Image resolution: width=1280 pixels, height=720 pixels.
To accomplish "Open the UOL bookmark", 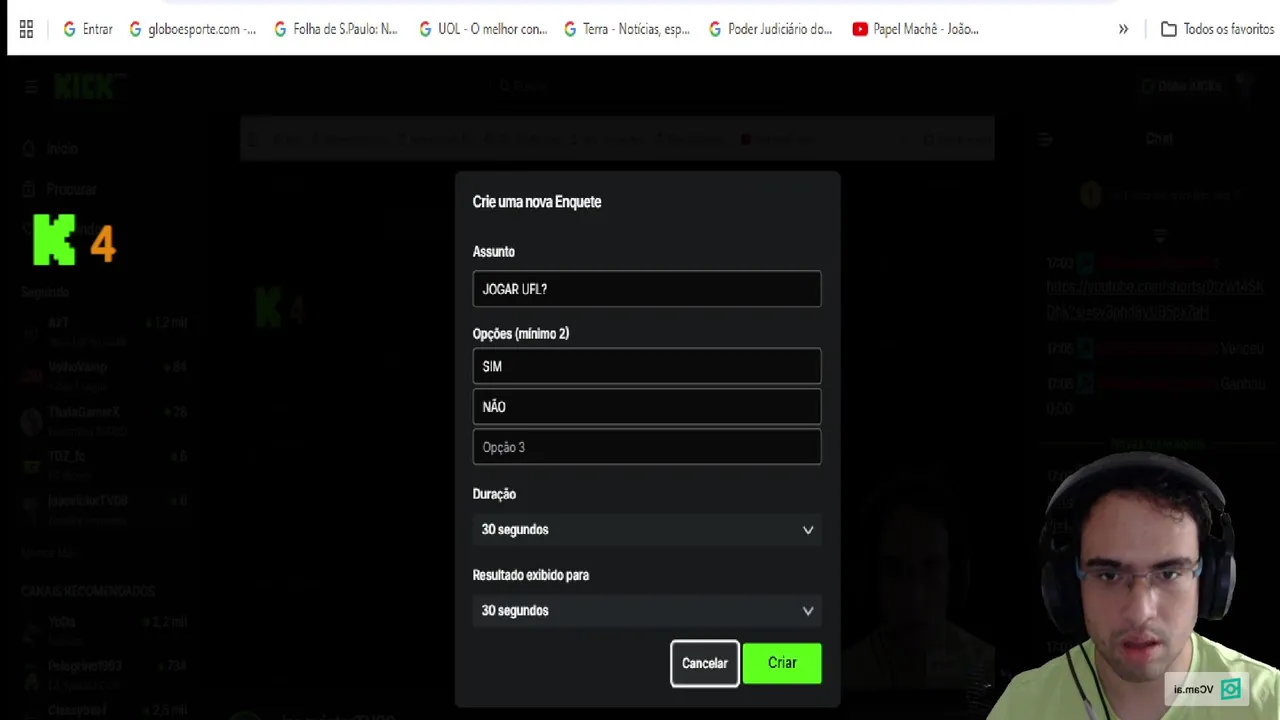I will tap(483, 29).
